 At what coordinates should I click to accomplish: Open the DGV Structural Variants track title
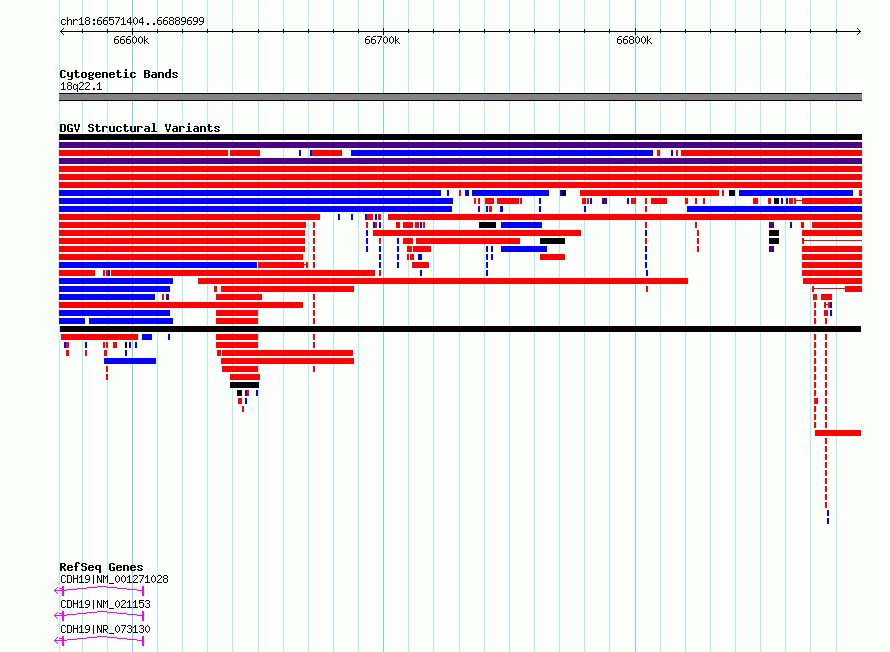(x=140, y=128)
